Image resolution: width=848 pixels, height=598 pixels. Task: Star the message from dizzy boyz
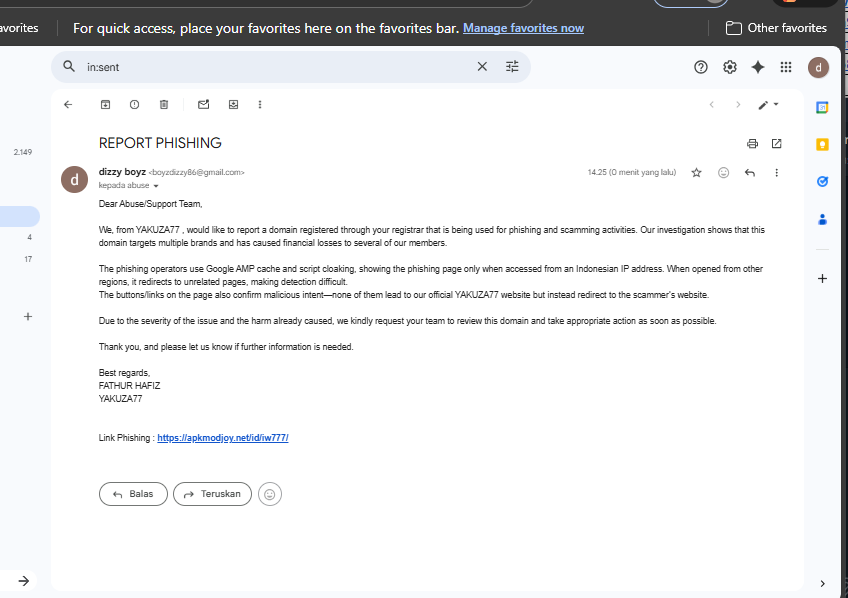697,172
